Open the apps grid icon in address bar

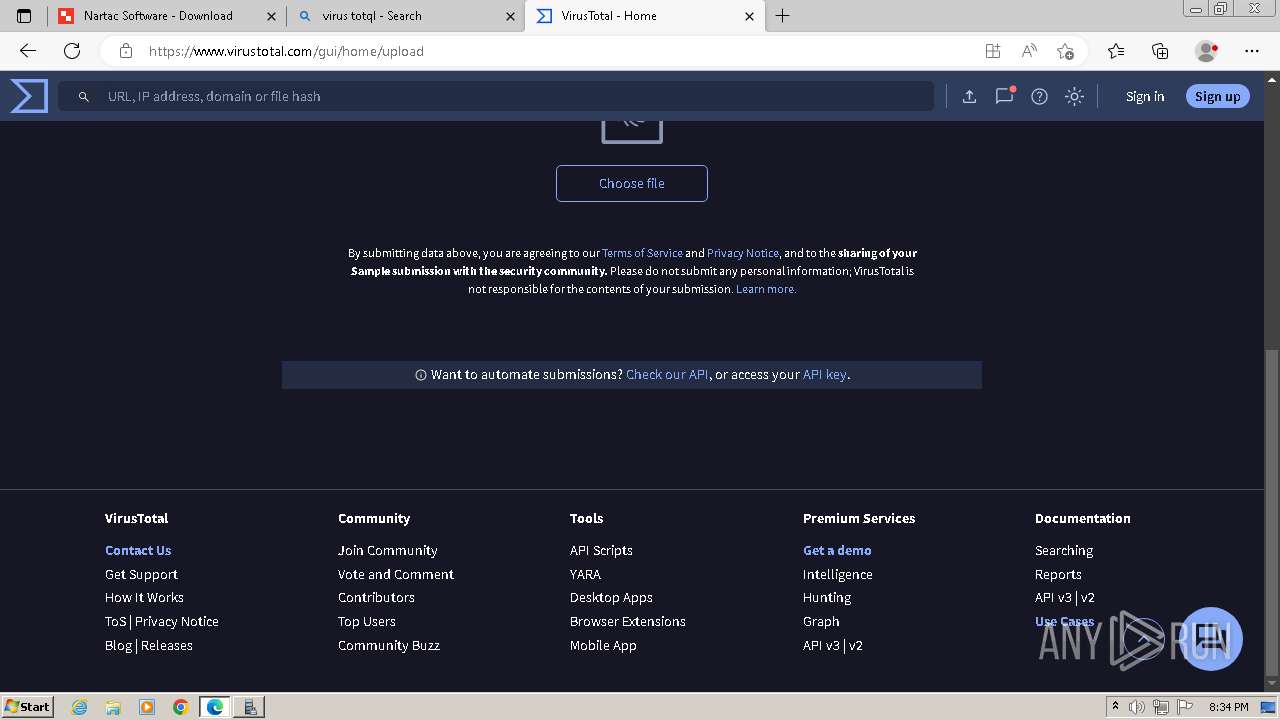(x=992, y=51)
